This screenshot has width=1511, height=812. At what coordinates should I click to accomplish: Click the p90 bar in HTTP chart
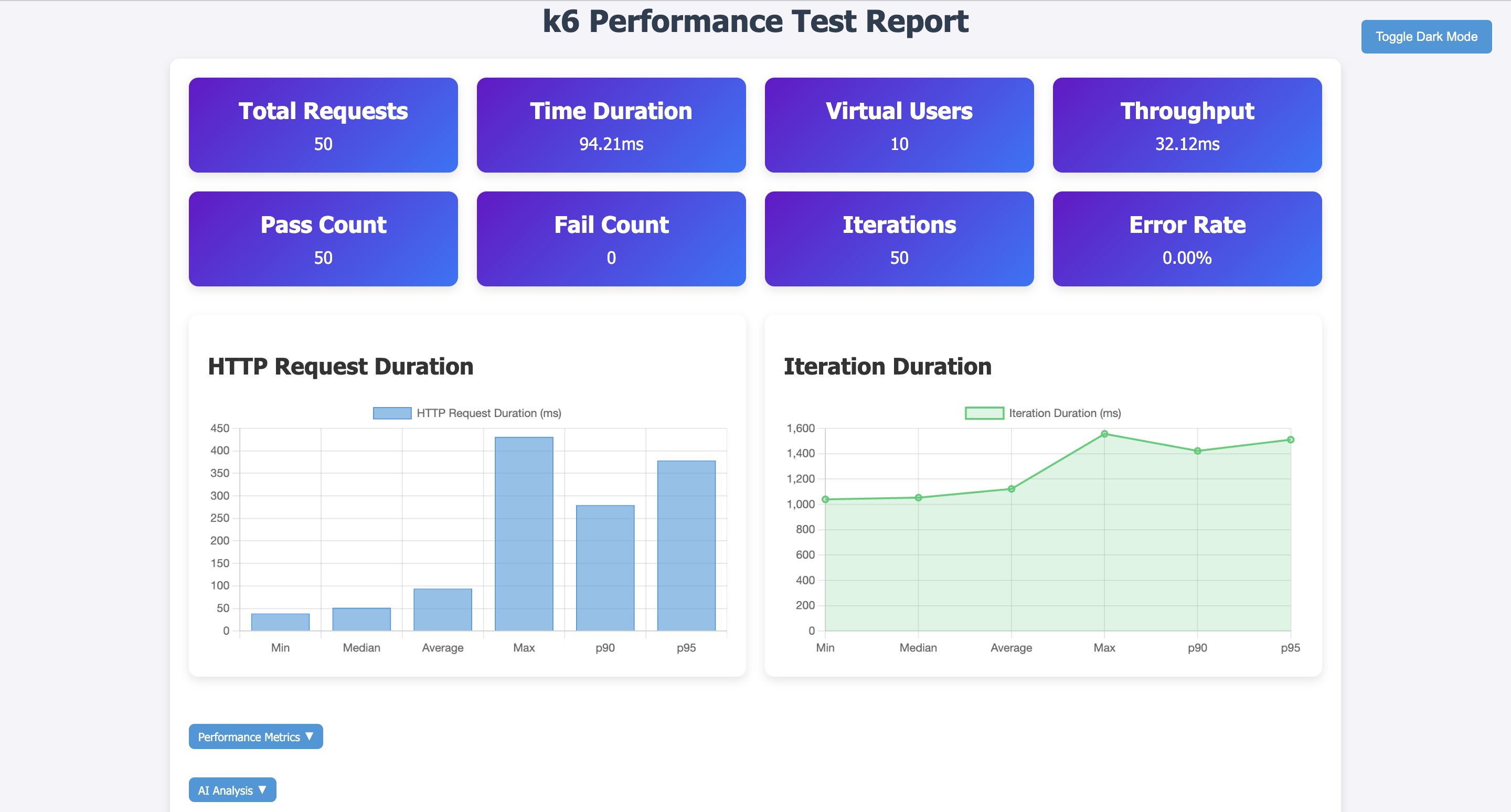(605, 568)
